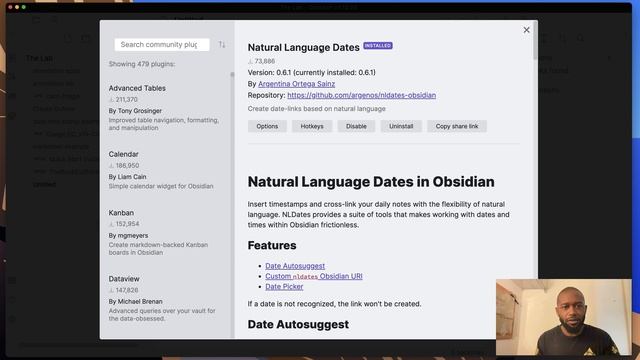Open the github nldates-obsidian repository link
This screenshot has width=640, height=360.
click(361, 95)
